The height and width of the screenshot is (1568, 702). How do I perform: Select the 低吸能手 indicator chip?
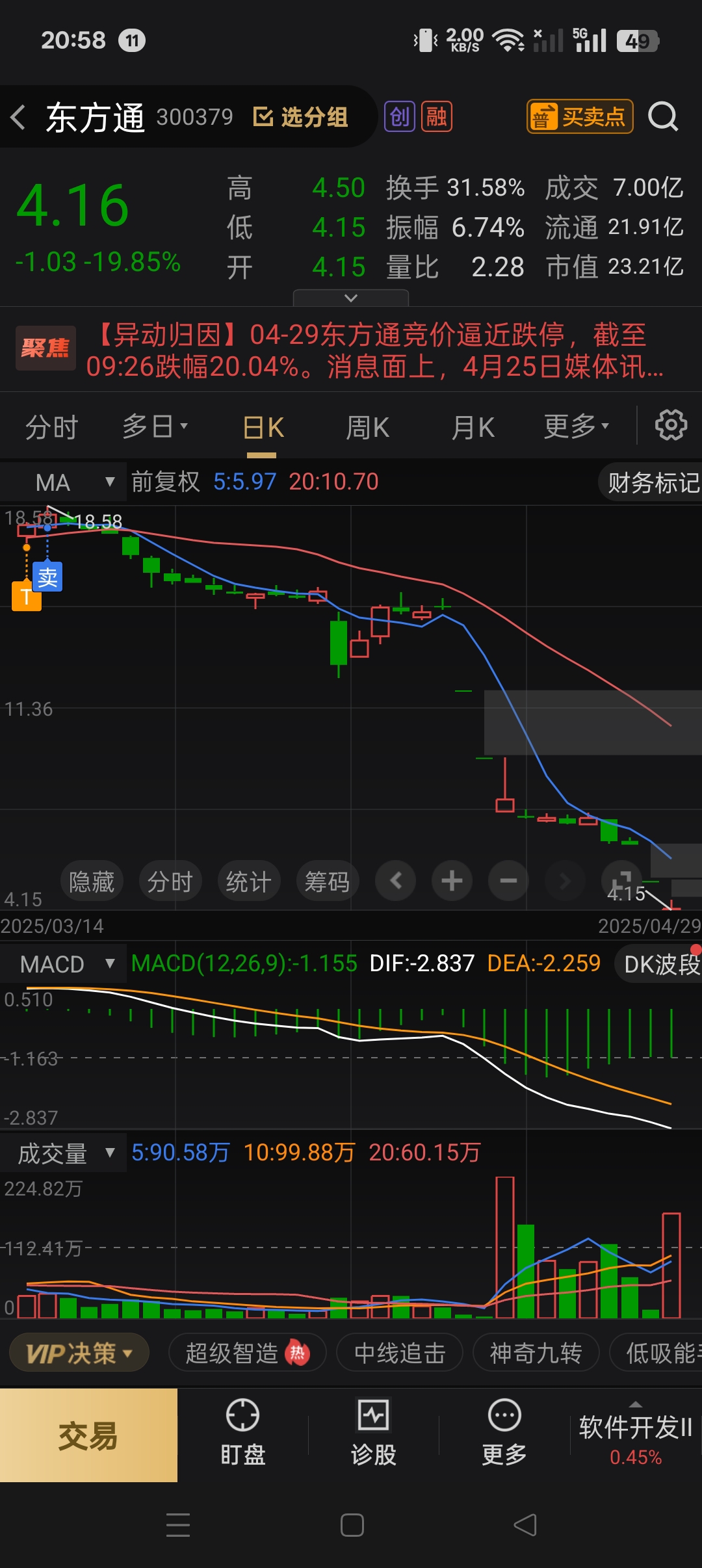pyautogui.click(x=656, y=1353)
